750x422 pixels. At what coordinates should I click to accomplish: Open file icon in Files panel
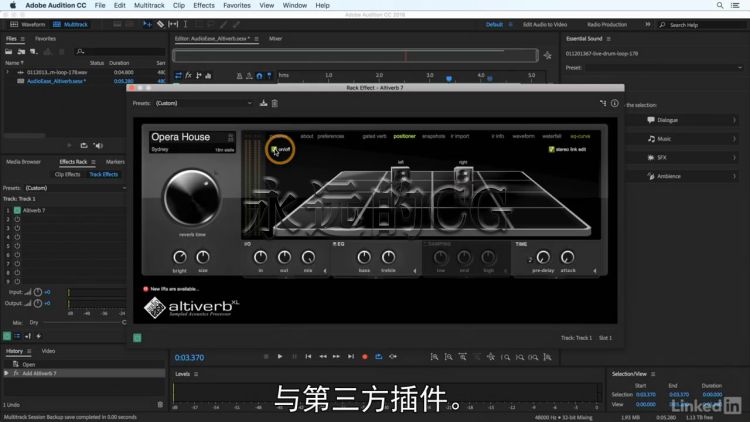tap(9, 51)
